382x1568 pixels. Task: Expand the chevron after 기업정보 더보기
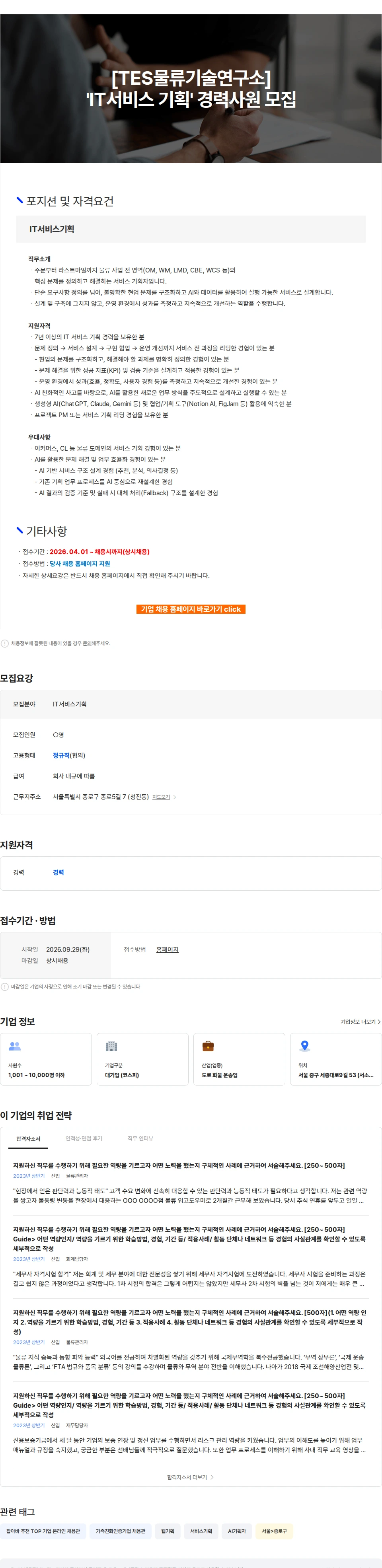(x=379, y=1022)
